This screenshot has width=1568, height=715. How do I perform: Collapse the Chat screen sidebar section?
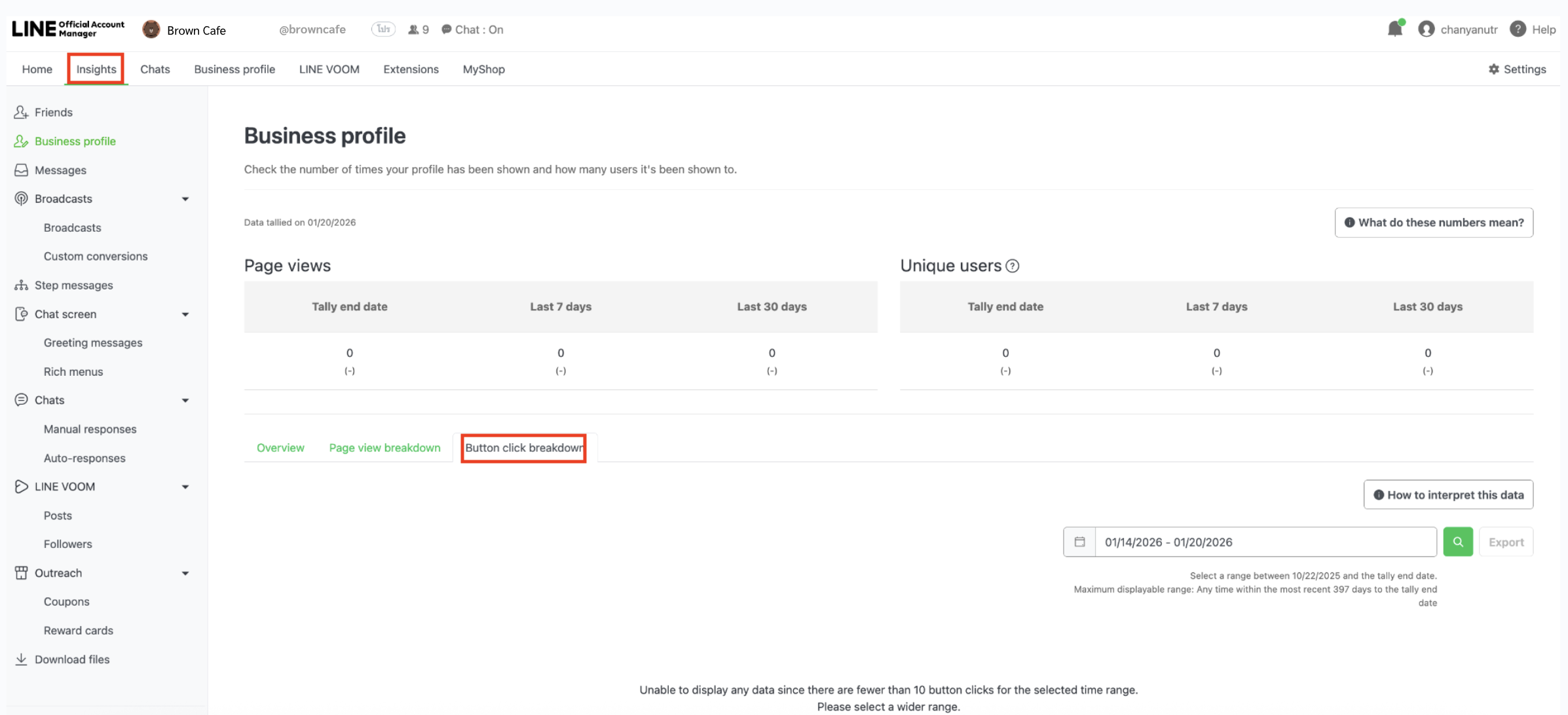pyautogui.click(x=185, y=314)
